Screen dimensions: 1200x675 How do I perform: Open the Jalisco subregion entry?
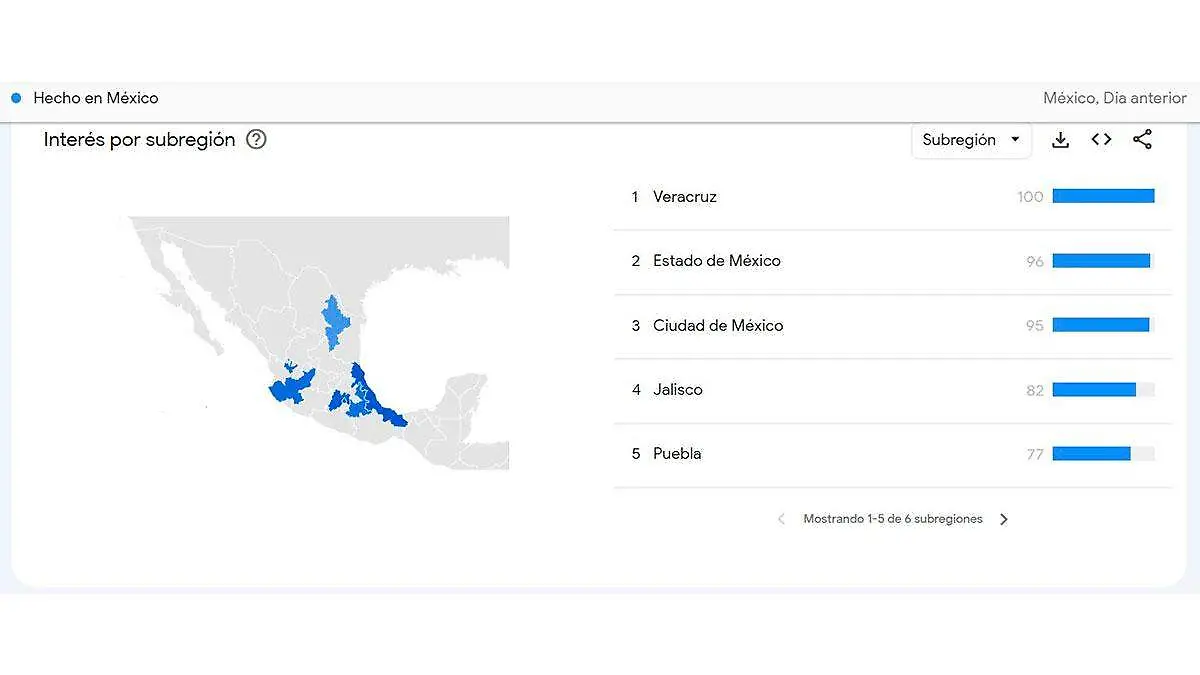(x=678, y=389)
